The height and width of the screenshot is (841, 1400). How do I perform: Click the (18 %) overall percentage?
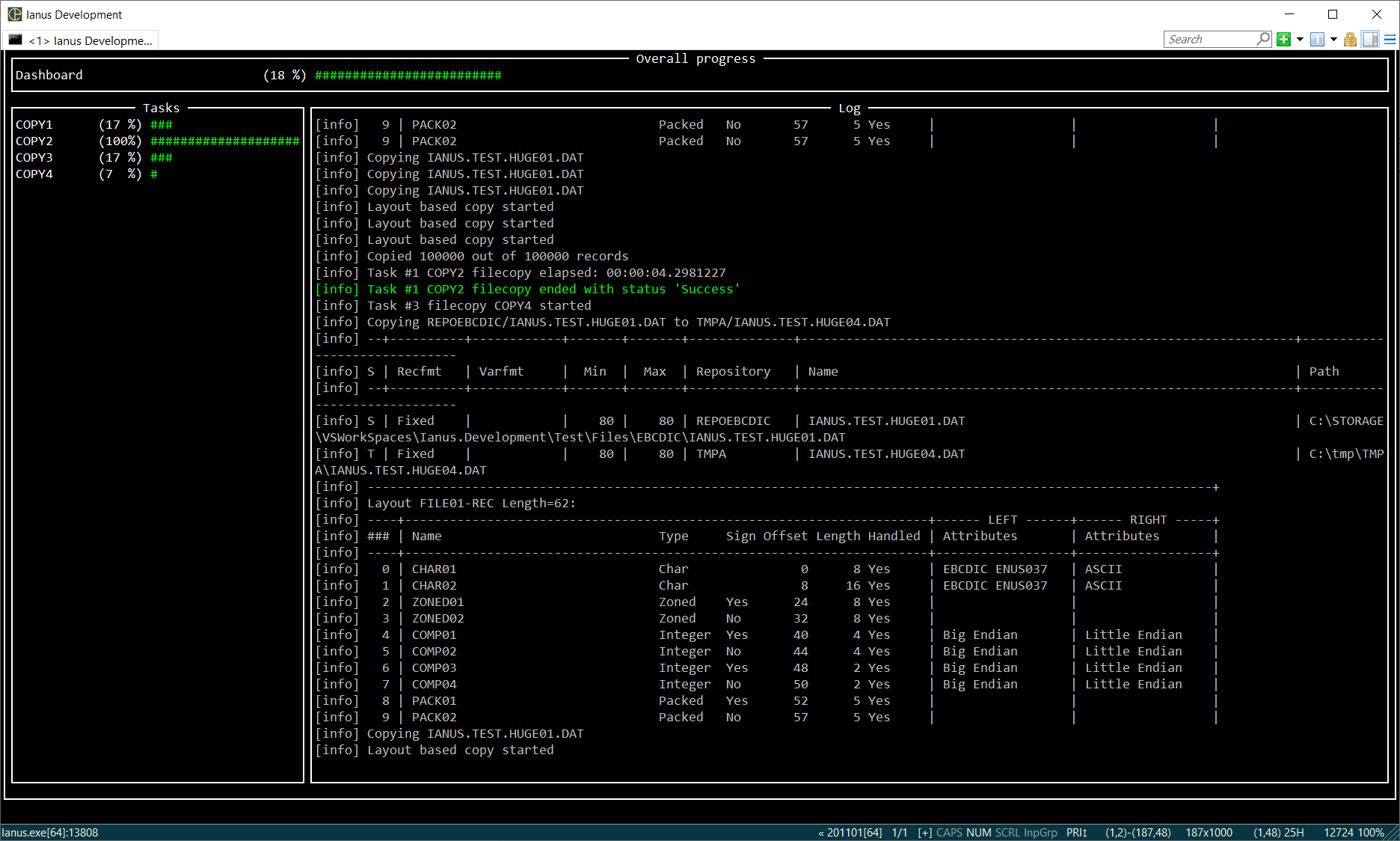tap(285, 75)
